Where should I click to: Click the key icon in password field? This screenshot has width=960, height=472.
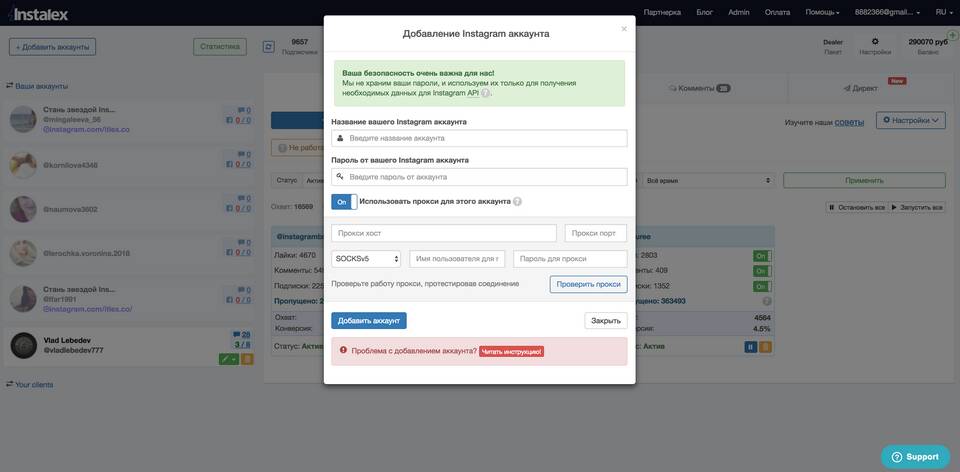click(340, 176)
